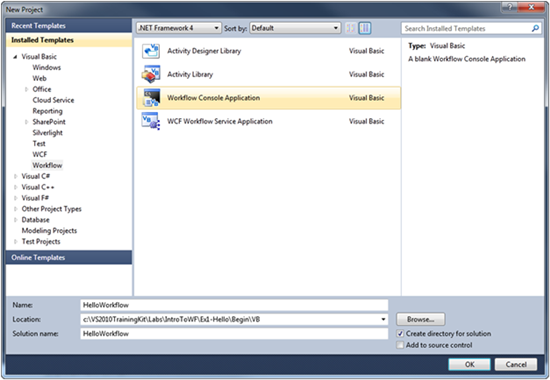The image size is (550, 380).
Task: Open the Online Templates section
Action: coord(69,258)
